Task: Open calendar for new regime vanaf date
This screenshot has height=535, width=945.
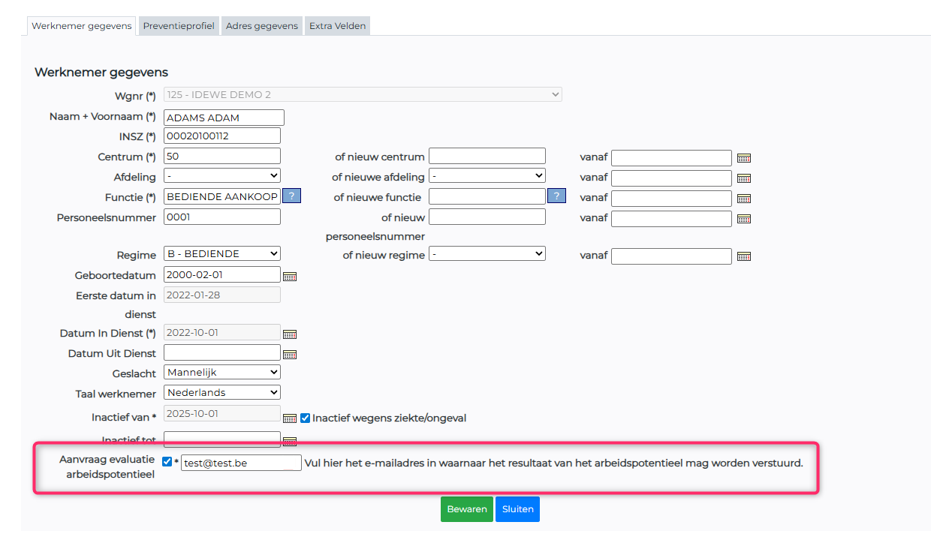Action: point(743,256)
